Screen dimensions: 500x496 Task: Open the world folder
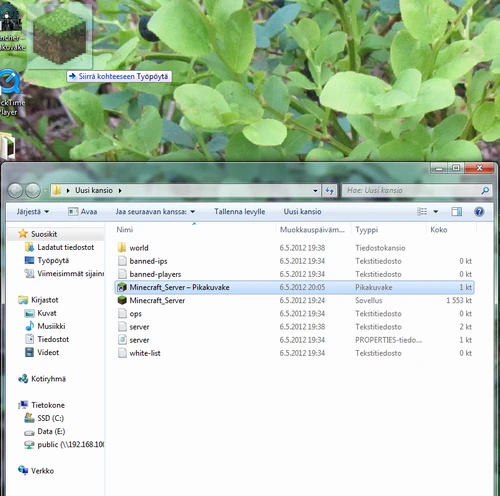tap(139, 248)
